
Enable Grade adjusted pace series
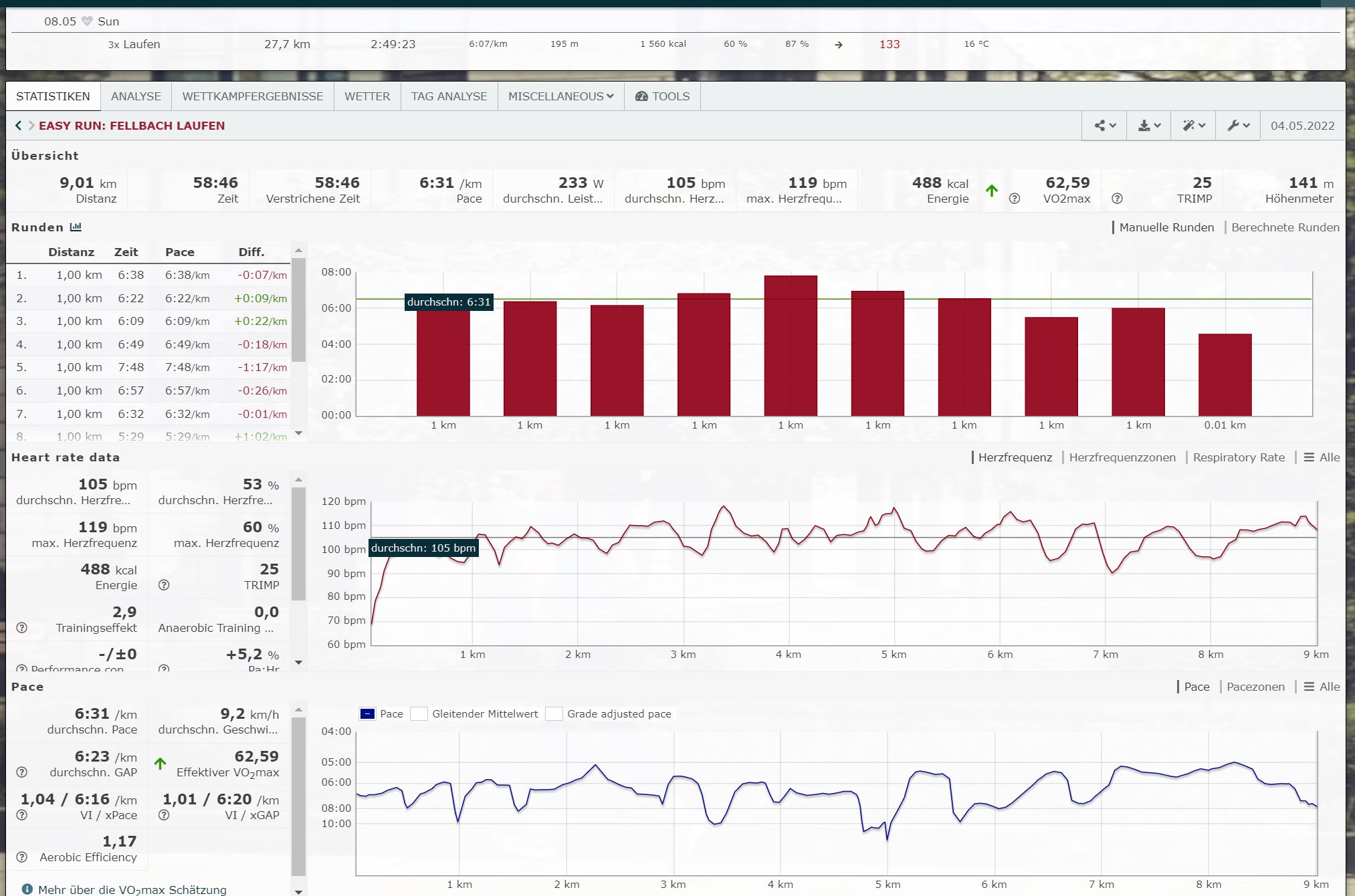click(x=554, y=714)
